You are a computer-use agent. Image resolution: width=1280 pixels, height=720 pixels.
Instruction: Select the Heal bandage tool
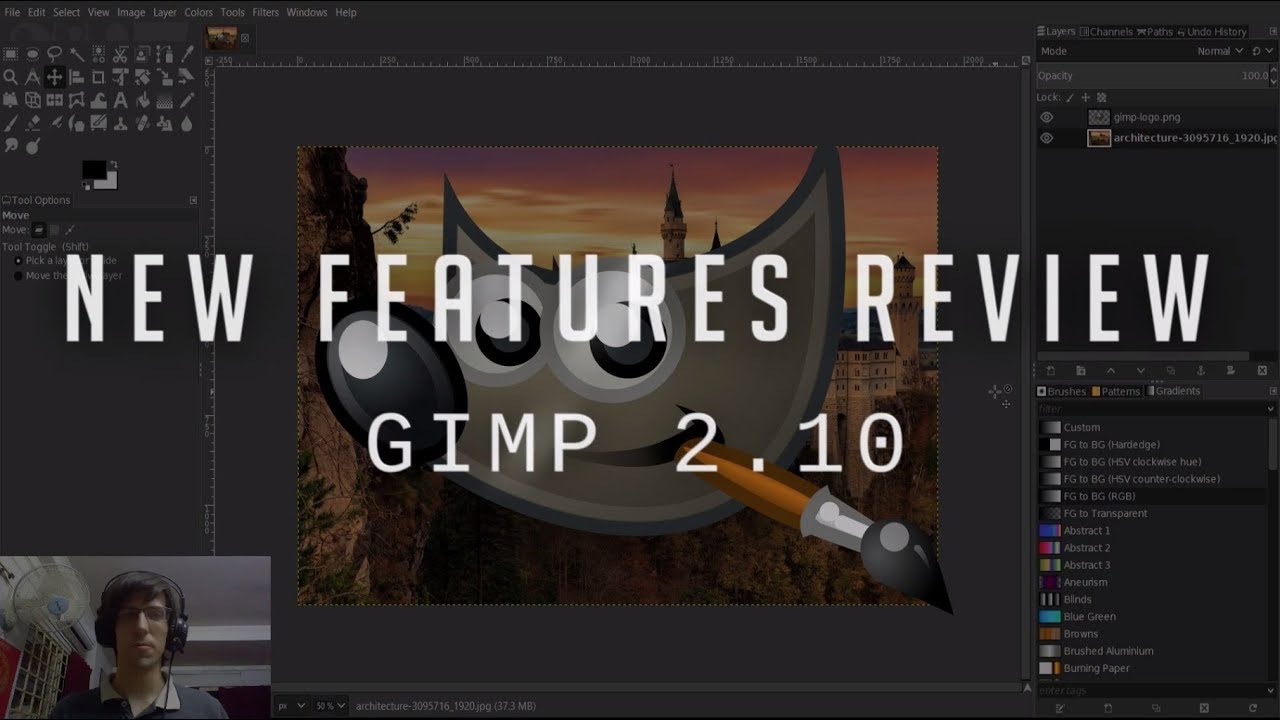point(143,123)
